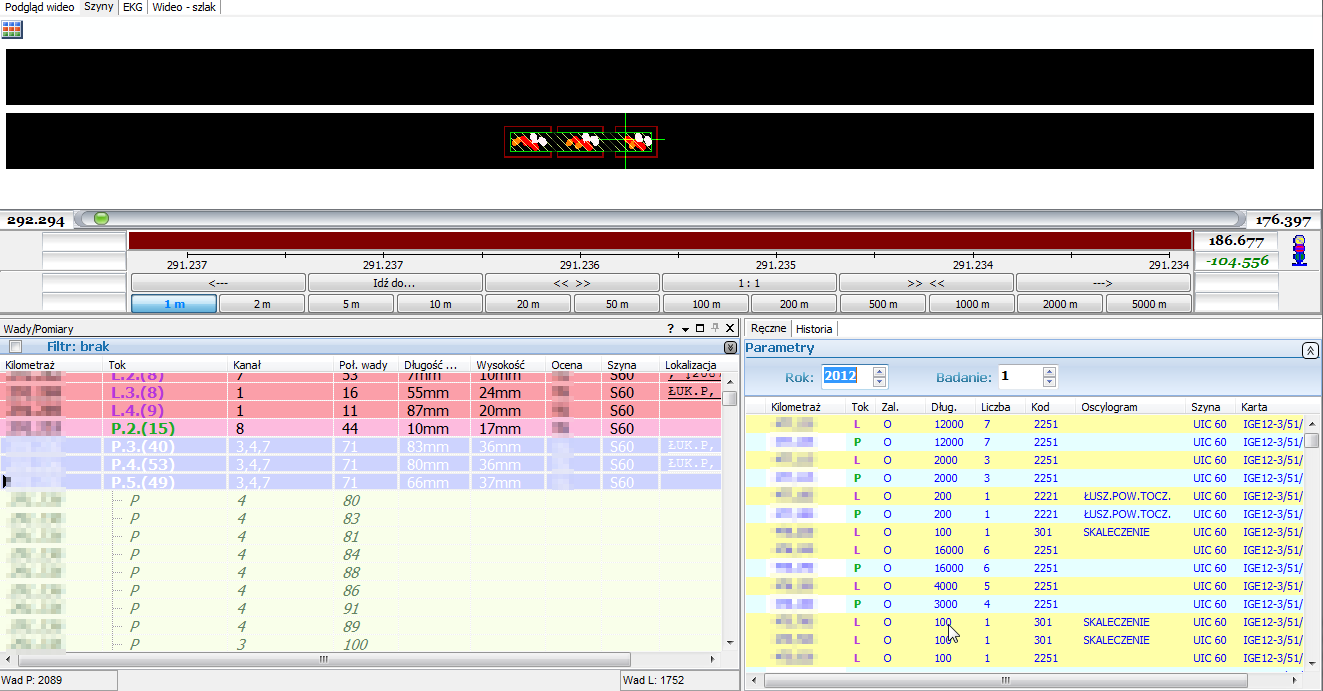Image resolution: width=1323 pixels, height=691 pixels.
Task: Open the EKG tab
Action: [x=132, y=7]
